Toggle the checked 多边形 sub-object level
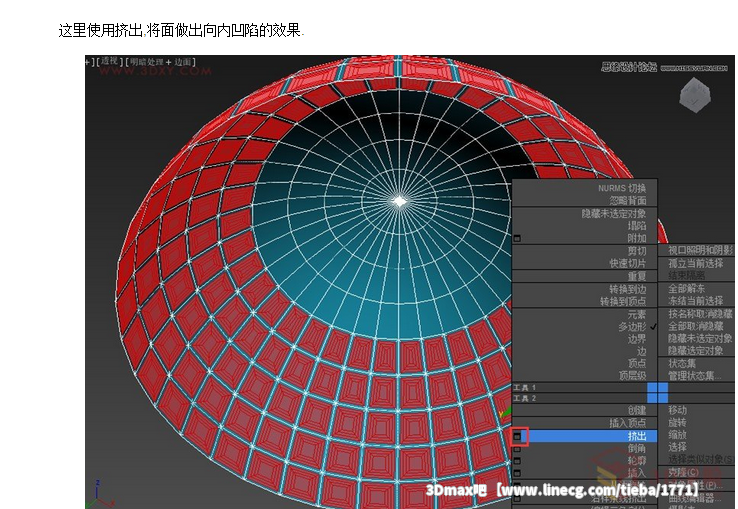The image size is (738, 509). click(x=633, y=327)
